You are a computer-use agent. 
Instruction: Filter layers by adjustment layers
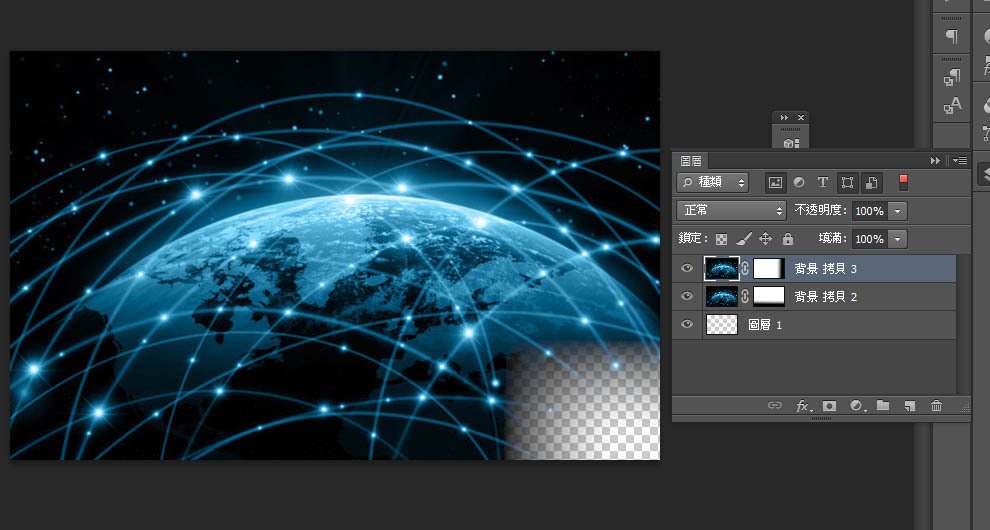tap(799, 183)
